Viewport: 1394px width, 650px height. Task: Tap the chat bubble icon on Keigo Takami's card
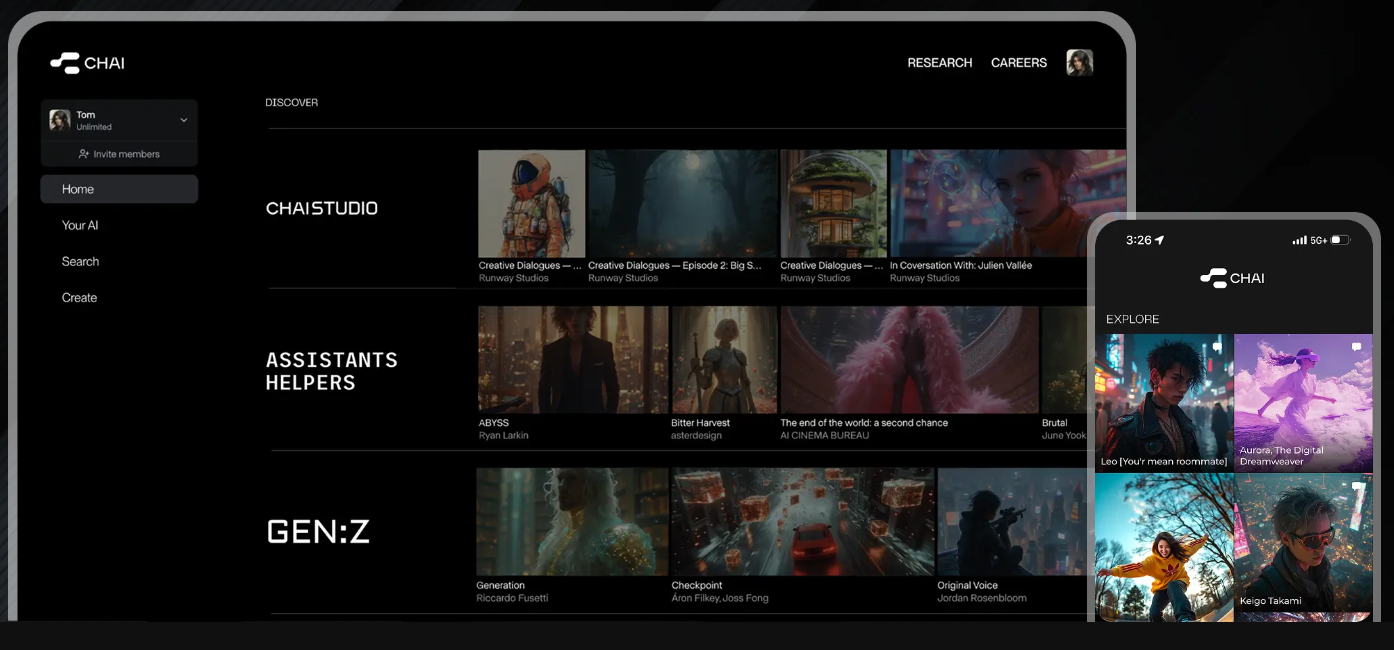pos(1356,486)
